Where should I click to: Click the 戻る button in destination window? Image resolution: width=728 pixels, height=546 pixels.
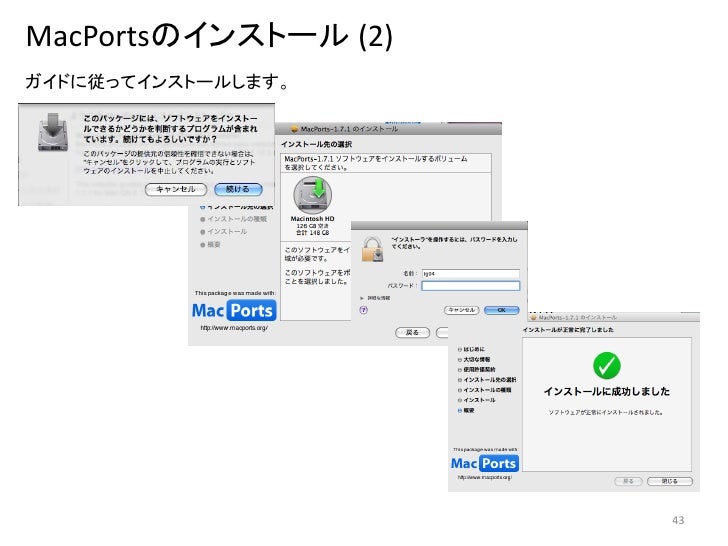[412, 332]
